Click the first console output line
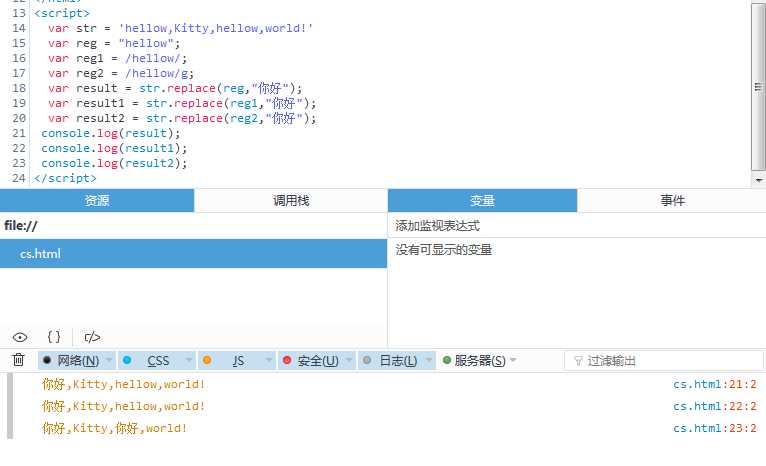 click(123, 384)
